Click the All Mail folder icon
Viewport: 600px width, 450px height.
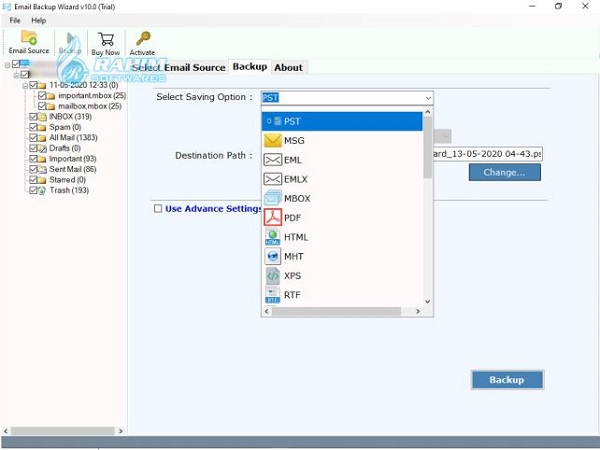click(x=42, y=138)
